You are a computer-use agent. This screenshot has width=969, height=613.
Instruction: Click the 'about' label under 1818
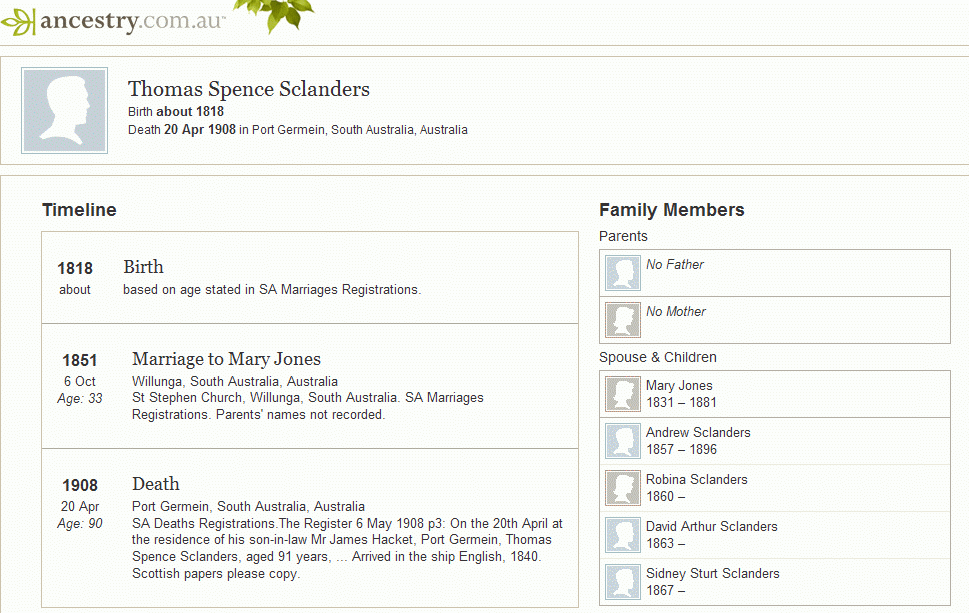click(x=75, y=289)
